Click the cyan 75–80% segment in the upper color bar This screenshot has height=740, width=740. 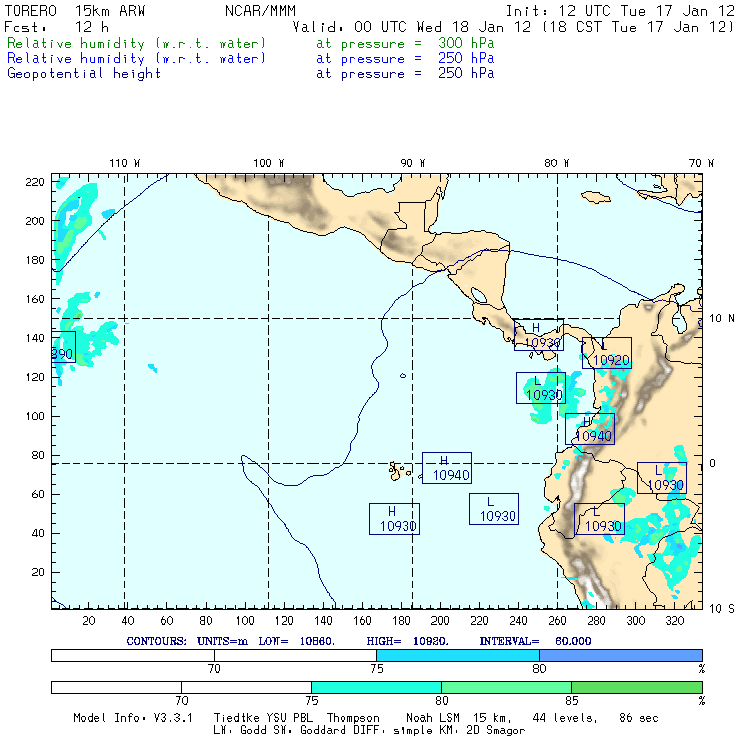pos(458,655)
